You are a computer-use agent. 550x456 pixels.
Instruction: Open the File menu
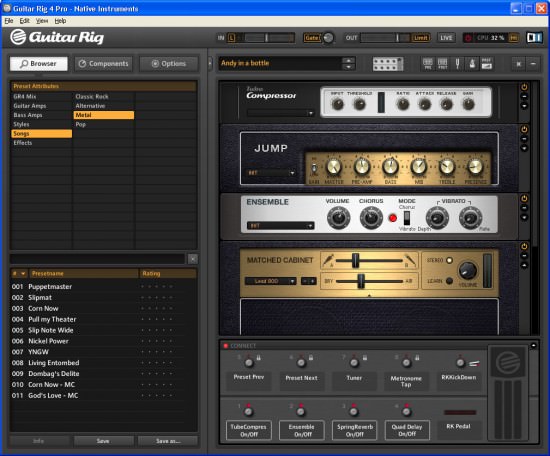click(9, 21)
